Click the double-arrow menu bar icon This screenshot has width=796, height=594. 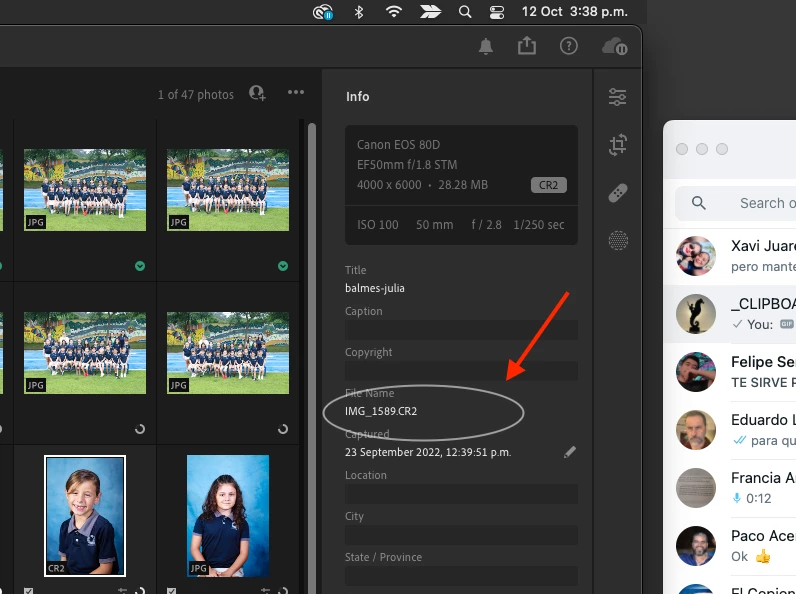coord(430,11)
